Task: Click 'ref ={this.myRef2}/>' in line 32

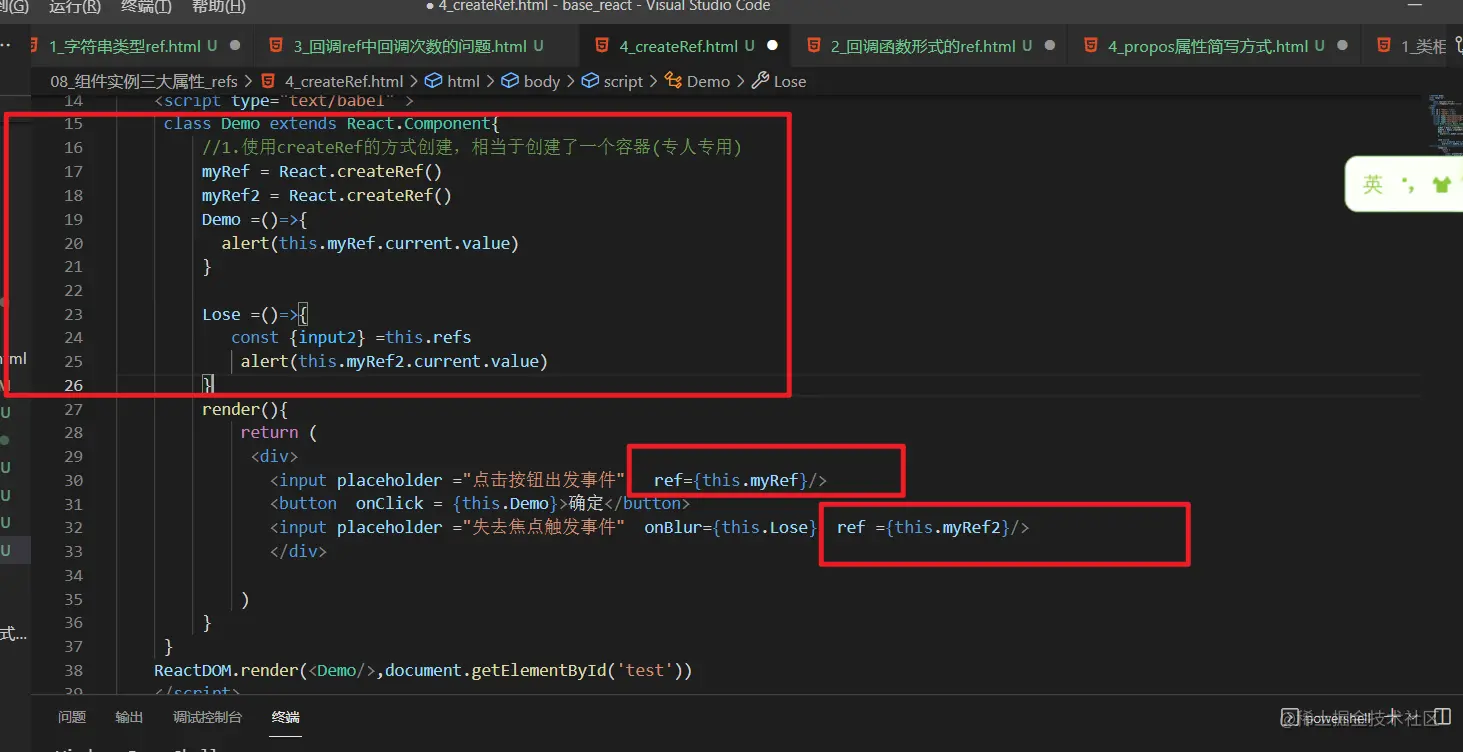Action: coord(933,527)
